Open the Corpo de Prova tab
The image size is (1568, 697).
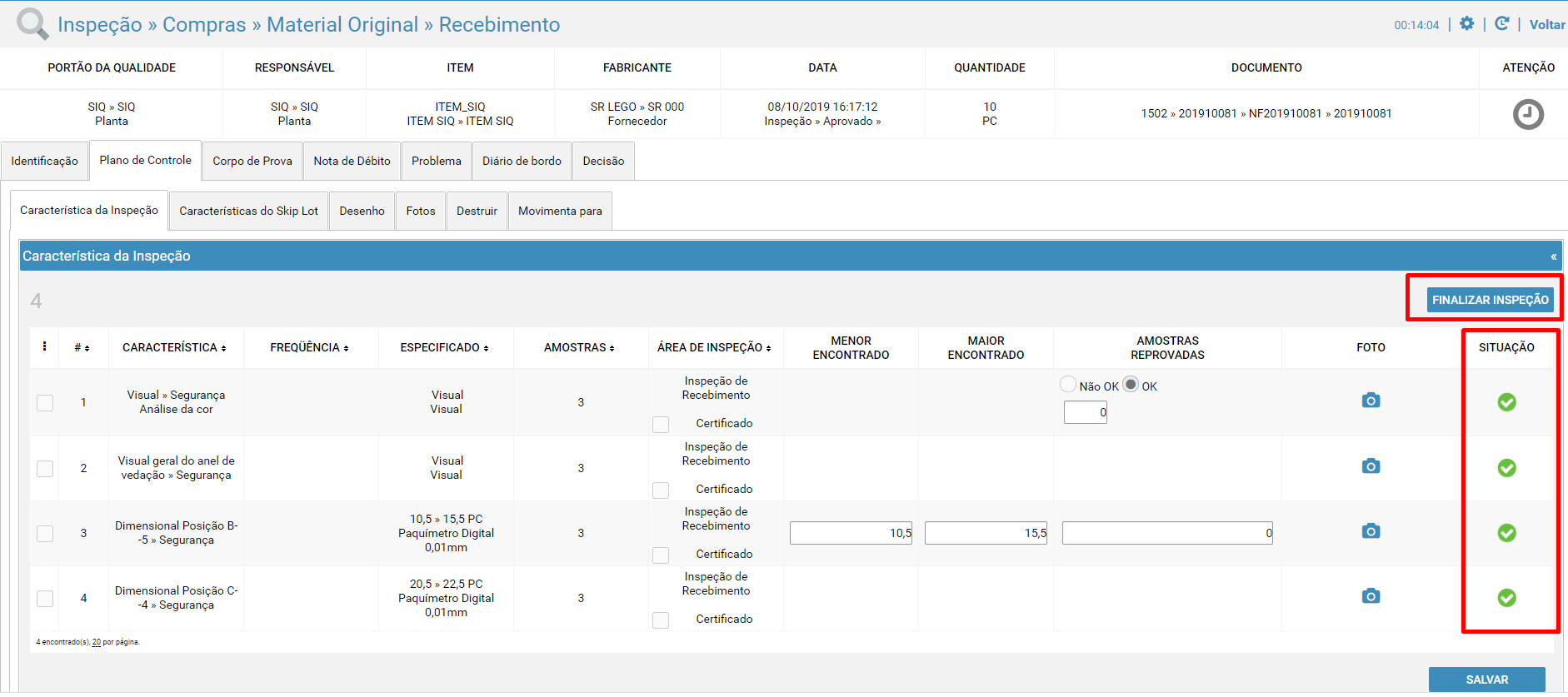[x=252, y=161]
